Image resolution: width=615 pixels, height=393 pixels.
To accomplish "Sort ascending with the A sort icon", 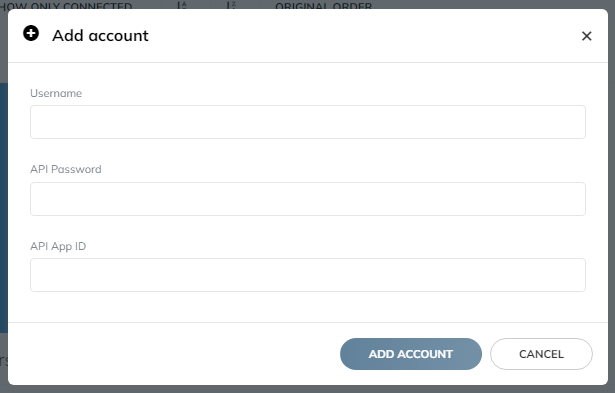I will 182,5.
